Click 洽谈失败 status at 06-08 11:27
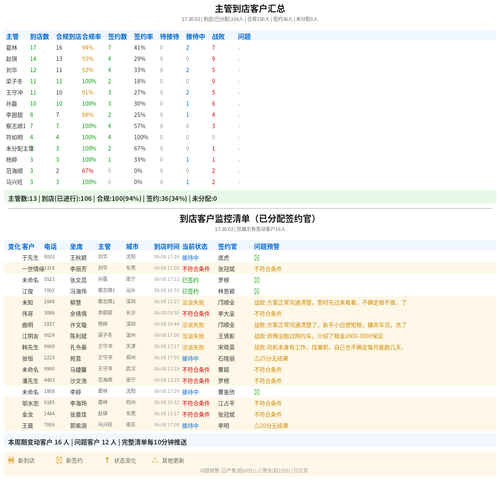Screen dimensions: 500x493 [193, 303]
